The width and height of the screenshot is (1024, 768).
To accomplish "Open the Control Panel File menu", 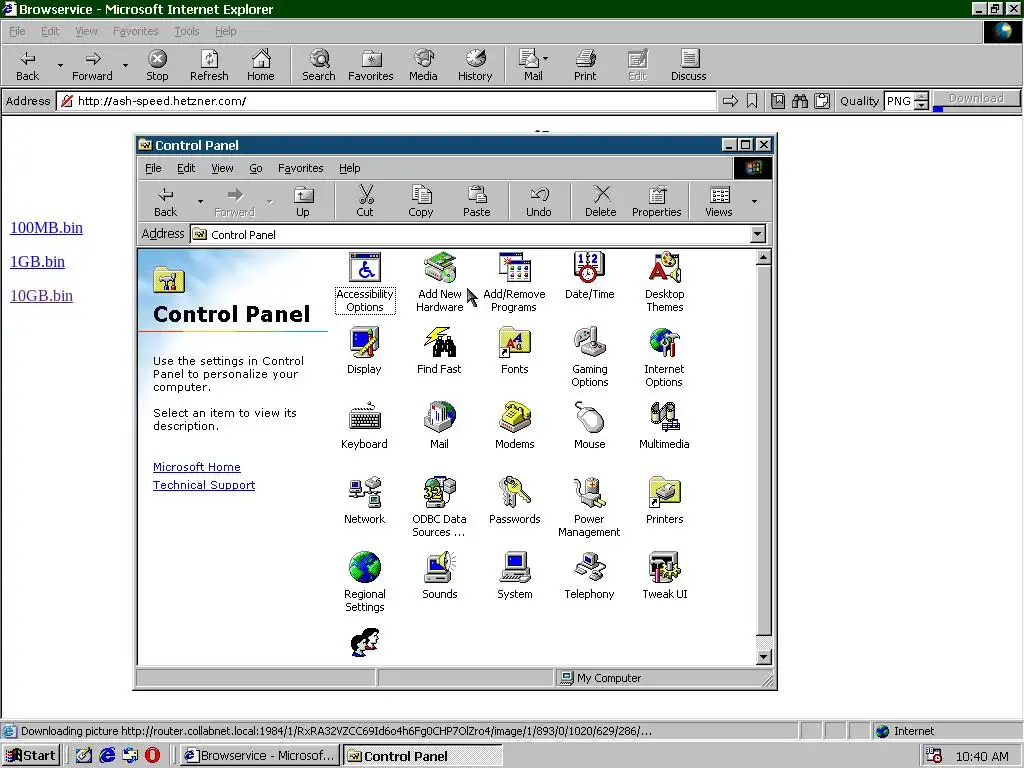I will (x=153, y=168).
